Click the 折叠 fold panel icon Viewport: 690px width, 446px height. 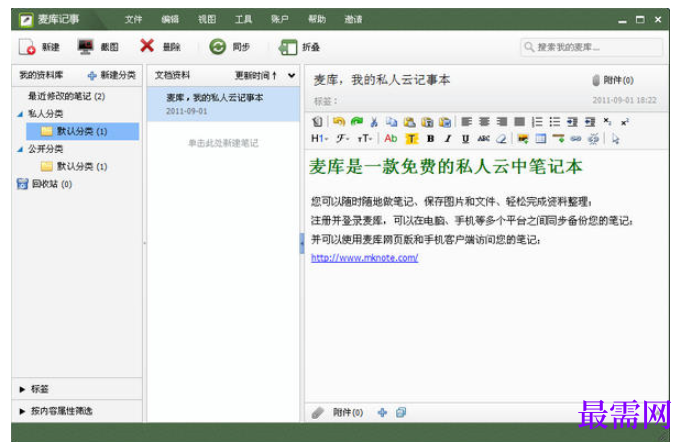288,47
